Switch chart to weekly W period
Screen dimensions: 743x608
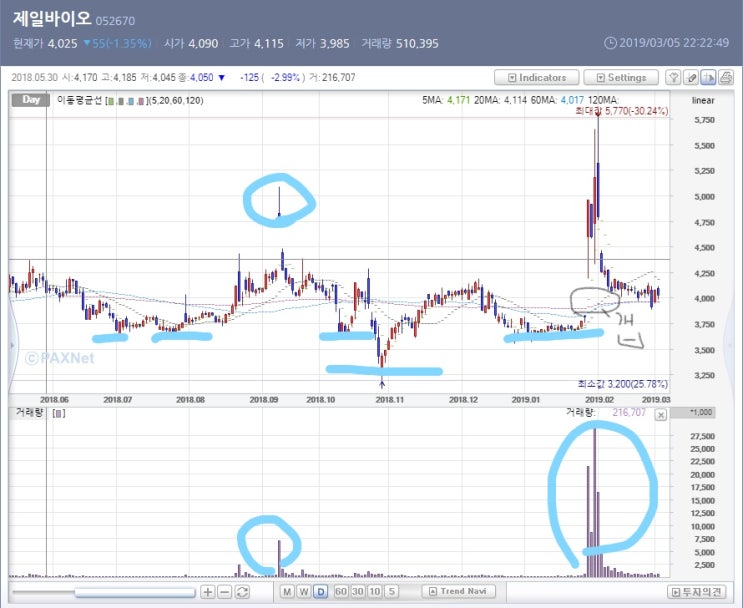[x=304, y=591]
